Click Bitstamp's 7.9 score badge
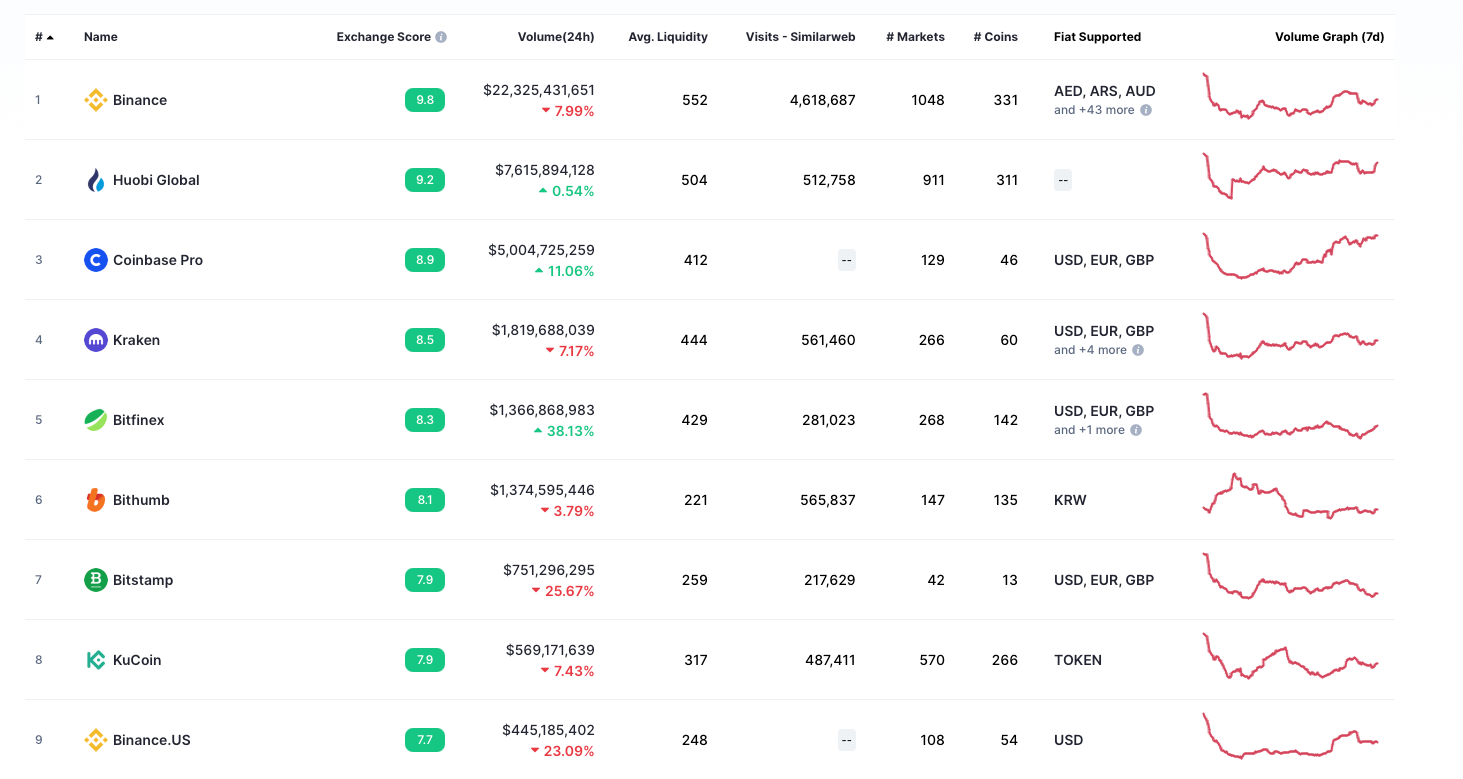This screenshot has height=779, width=1463. point(425,580)
